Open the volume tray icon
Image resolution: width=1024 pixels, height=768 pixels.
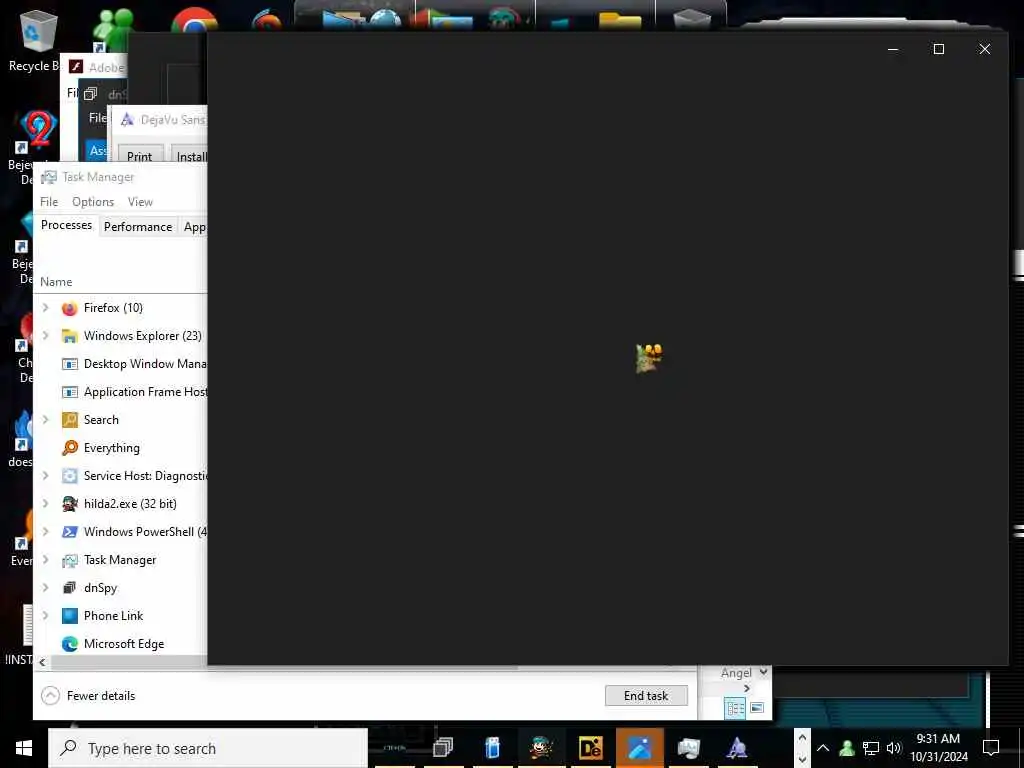[x=893, y=748]
